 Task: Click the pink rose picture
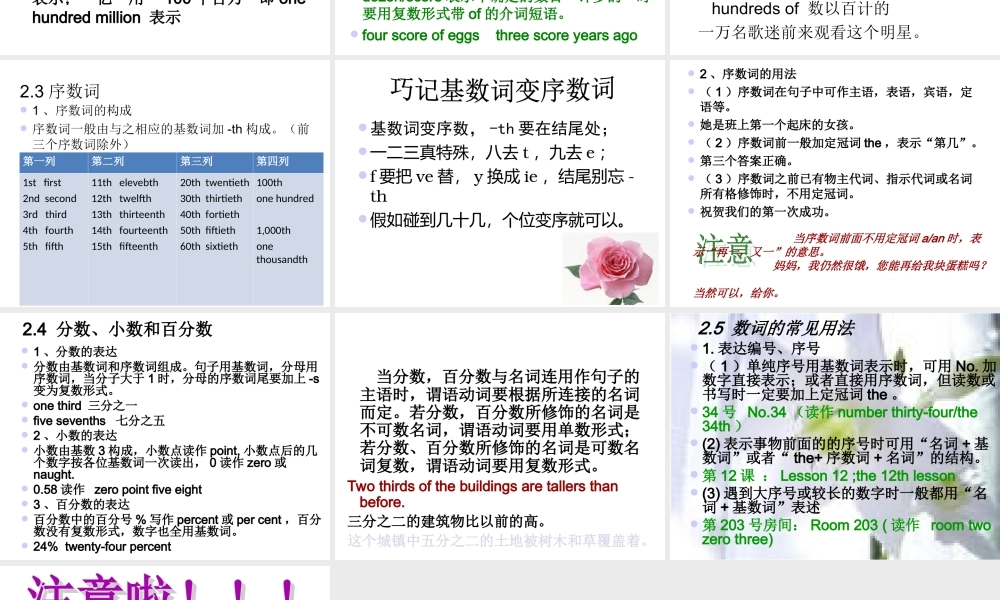(x=610, y=268)
